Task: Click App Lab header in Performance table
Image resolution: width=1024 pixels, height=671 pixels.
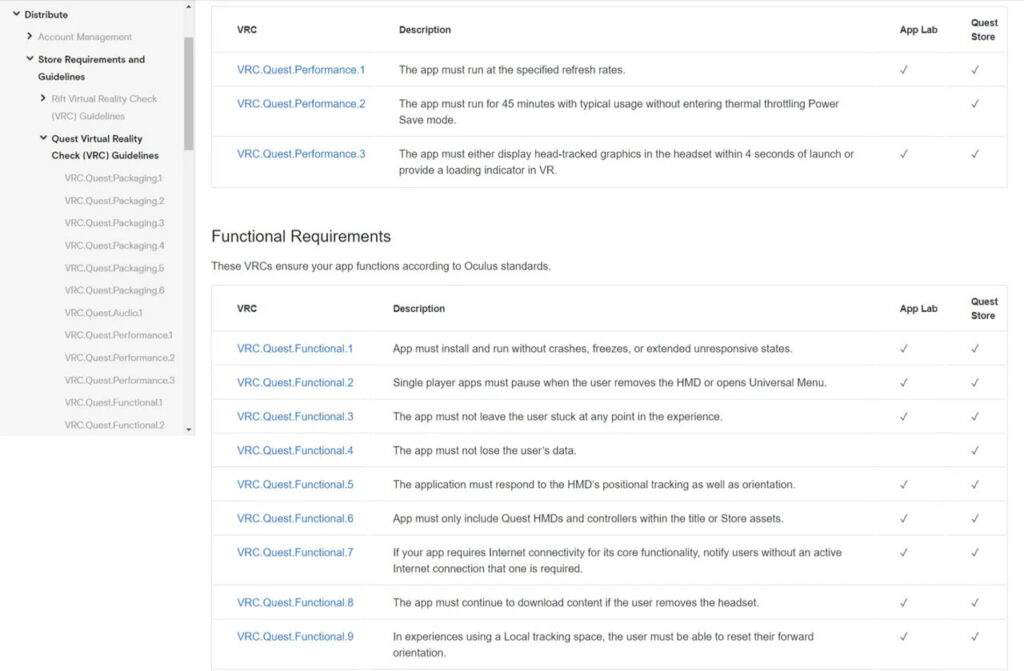Action: [x=918, y=29]
